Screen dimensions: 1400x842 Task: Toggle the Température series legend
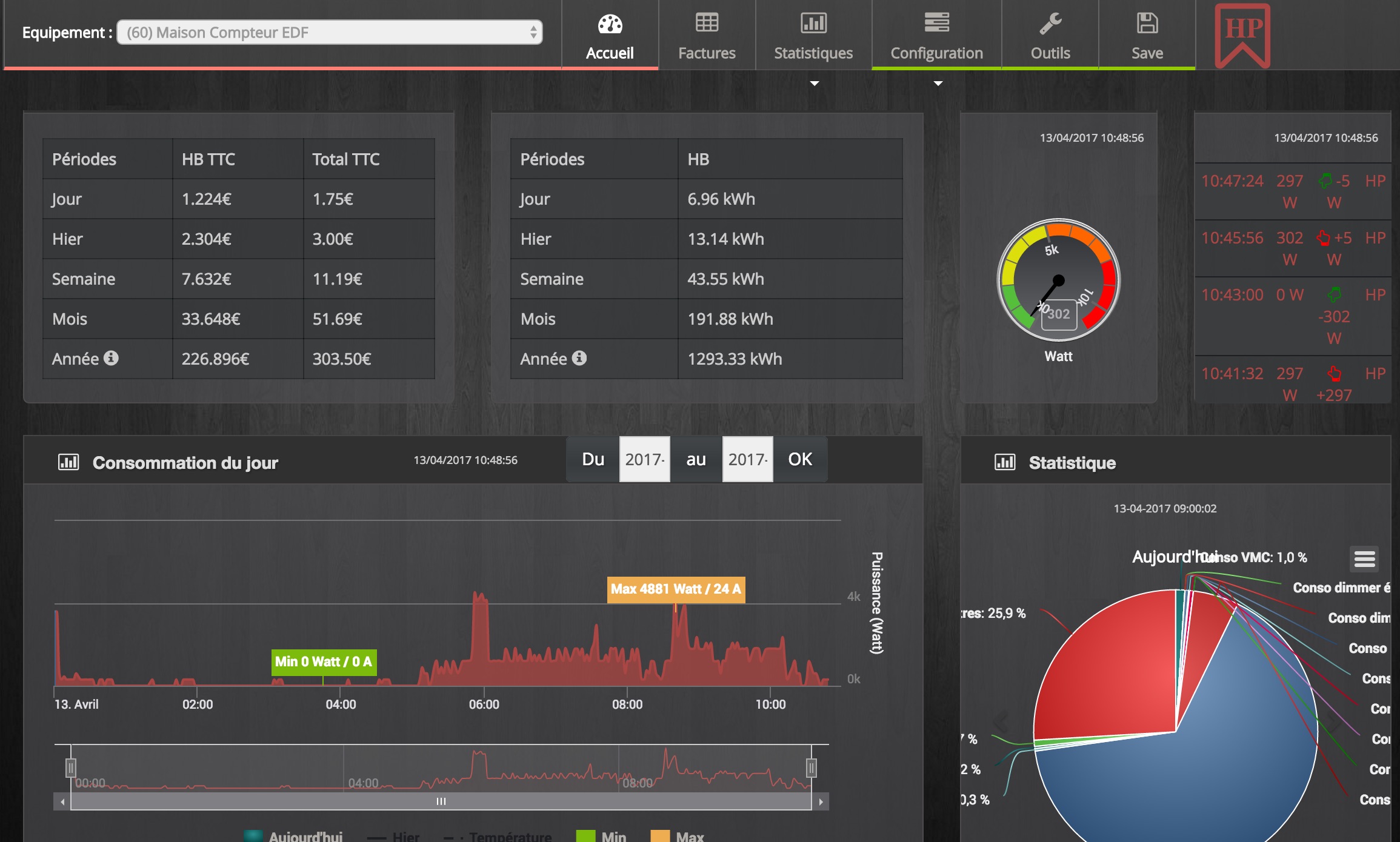point(498,836)
